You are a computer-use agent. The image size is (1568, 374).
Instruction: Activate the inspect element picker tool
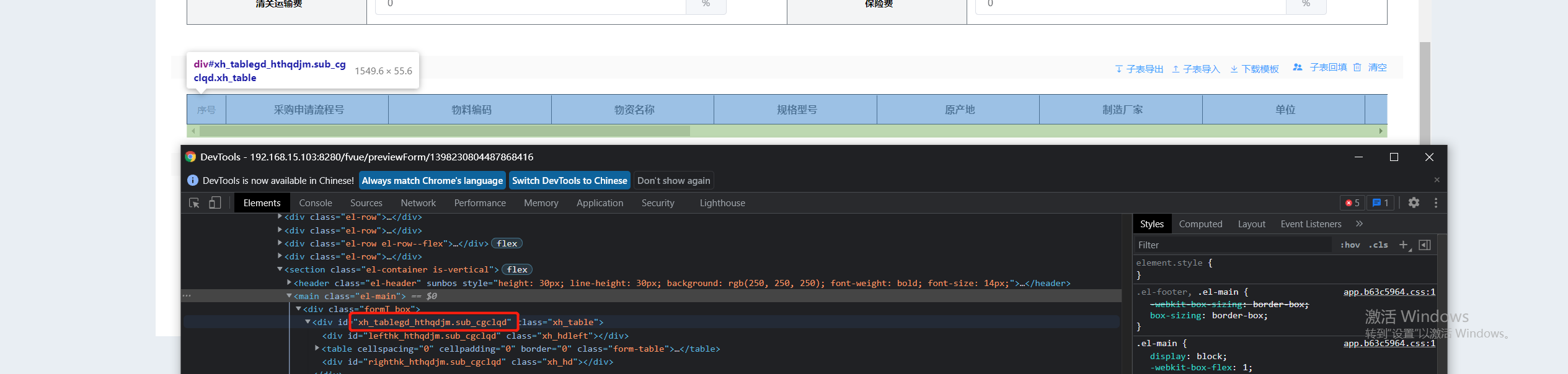pos(194,203)
